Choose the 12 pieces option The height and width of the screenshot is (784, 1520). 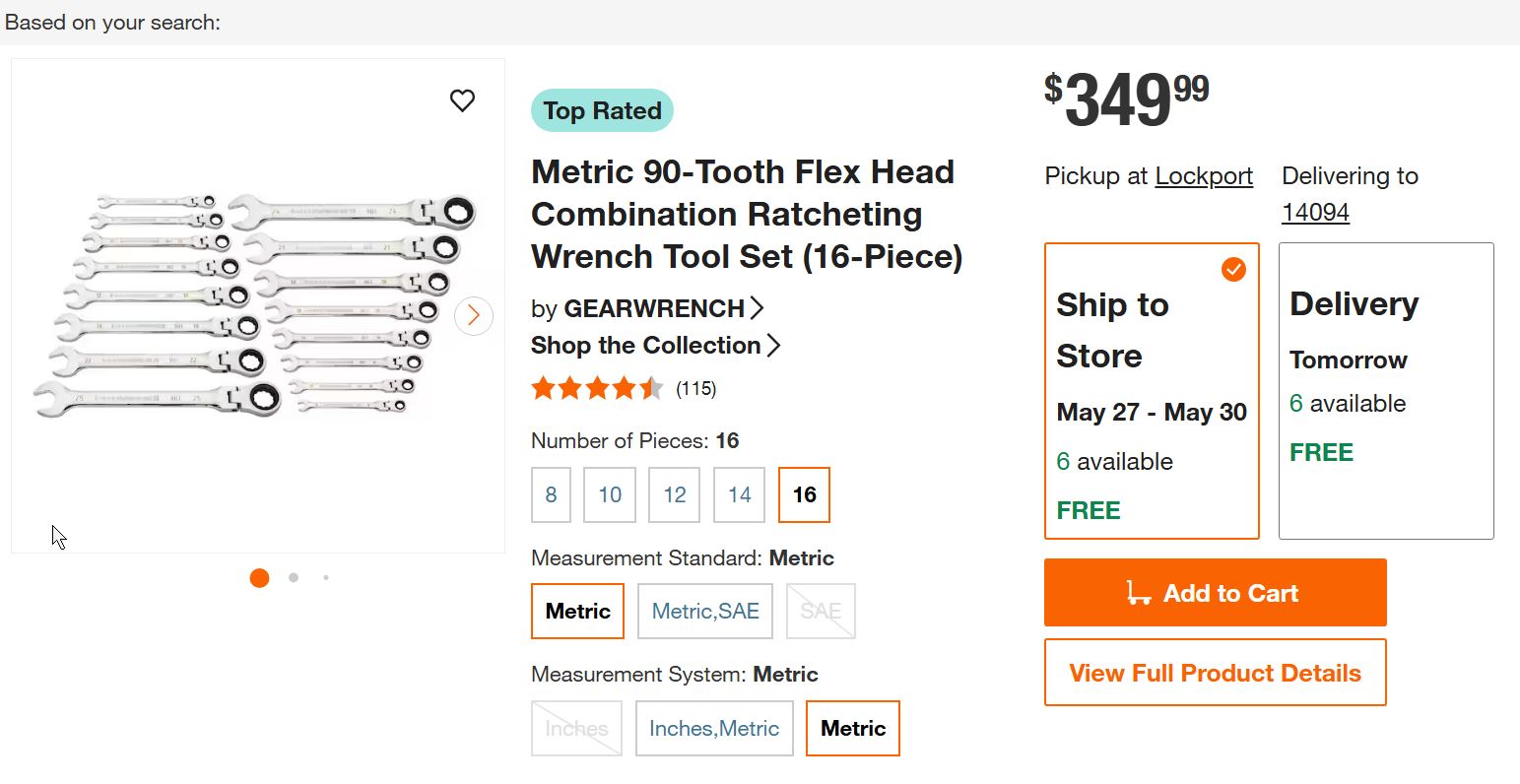(x=675, y=494)
